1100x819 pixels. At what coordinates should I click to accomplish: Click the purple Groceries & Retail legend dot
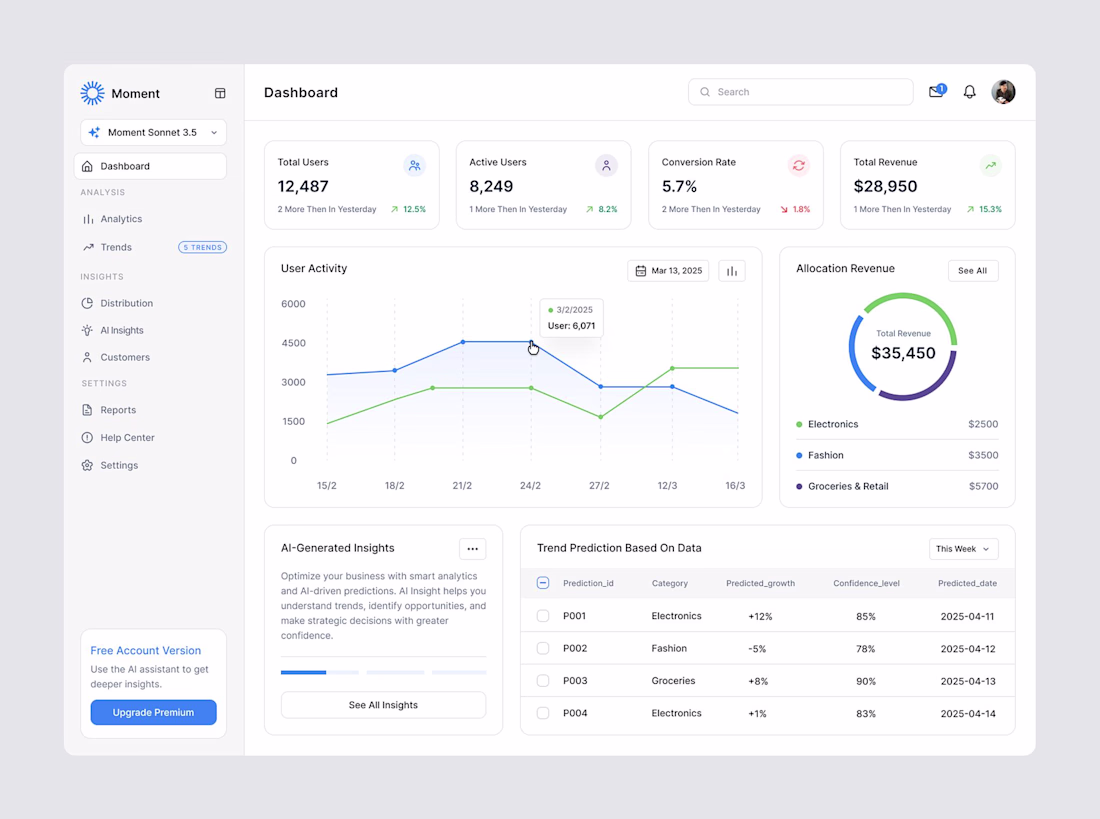point(799,486)
